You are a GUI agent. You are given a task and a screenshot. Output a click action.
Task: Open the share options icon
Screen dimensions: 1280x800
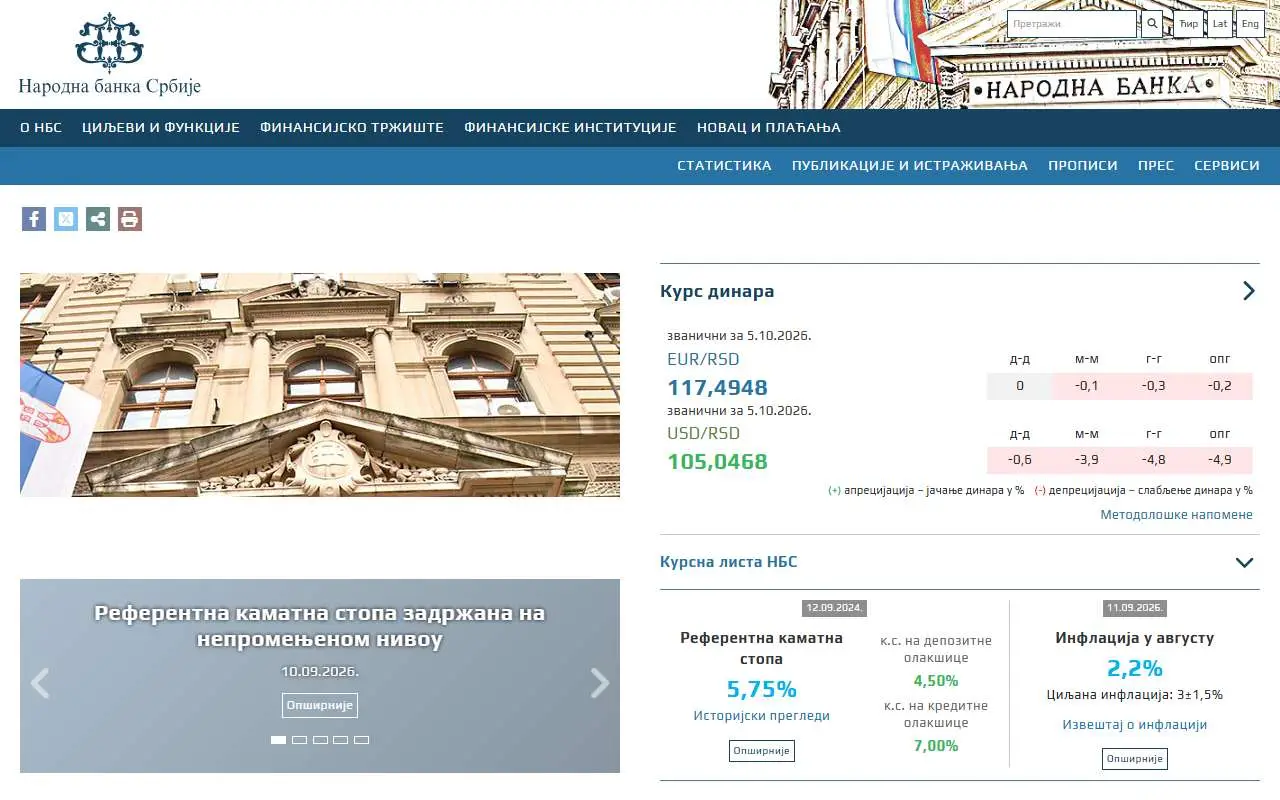tap(98, 219)
